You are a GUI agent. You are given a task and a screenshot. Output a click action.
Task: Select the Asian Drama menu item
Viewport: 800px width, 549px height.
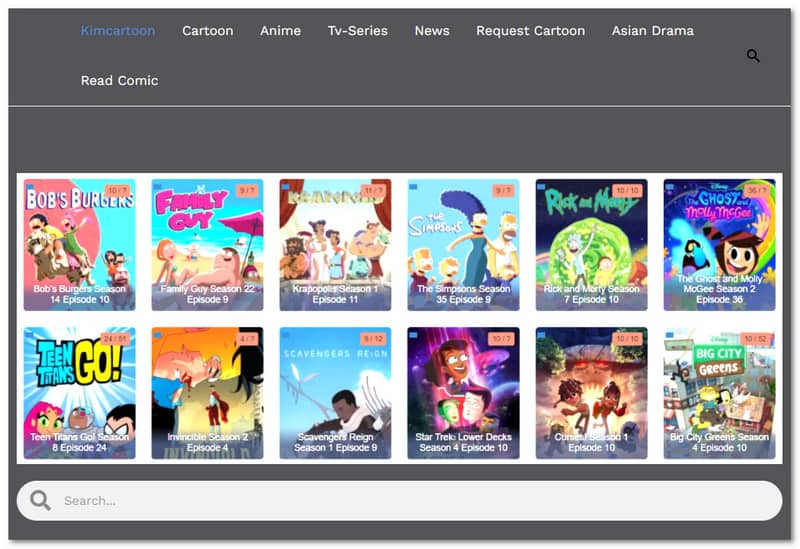point(652,31)
